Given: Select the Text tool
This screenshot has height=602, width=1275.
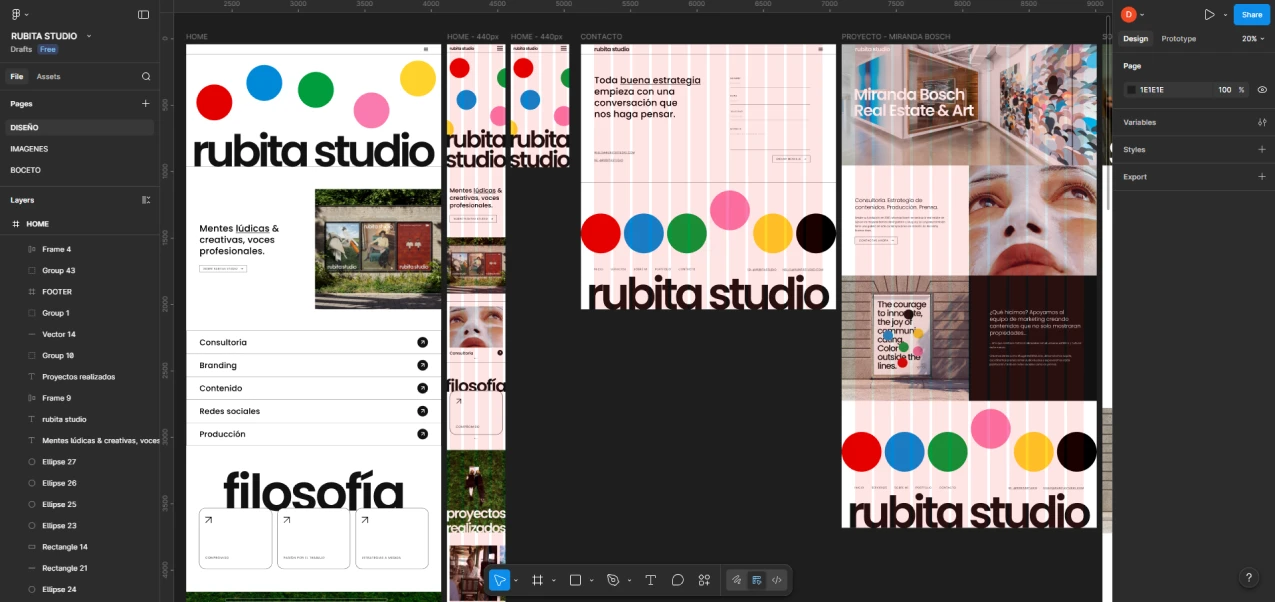Looking at the screenshot, I should [x=650, y=580].
